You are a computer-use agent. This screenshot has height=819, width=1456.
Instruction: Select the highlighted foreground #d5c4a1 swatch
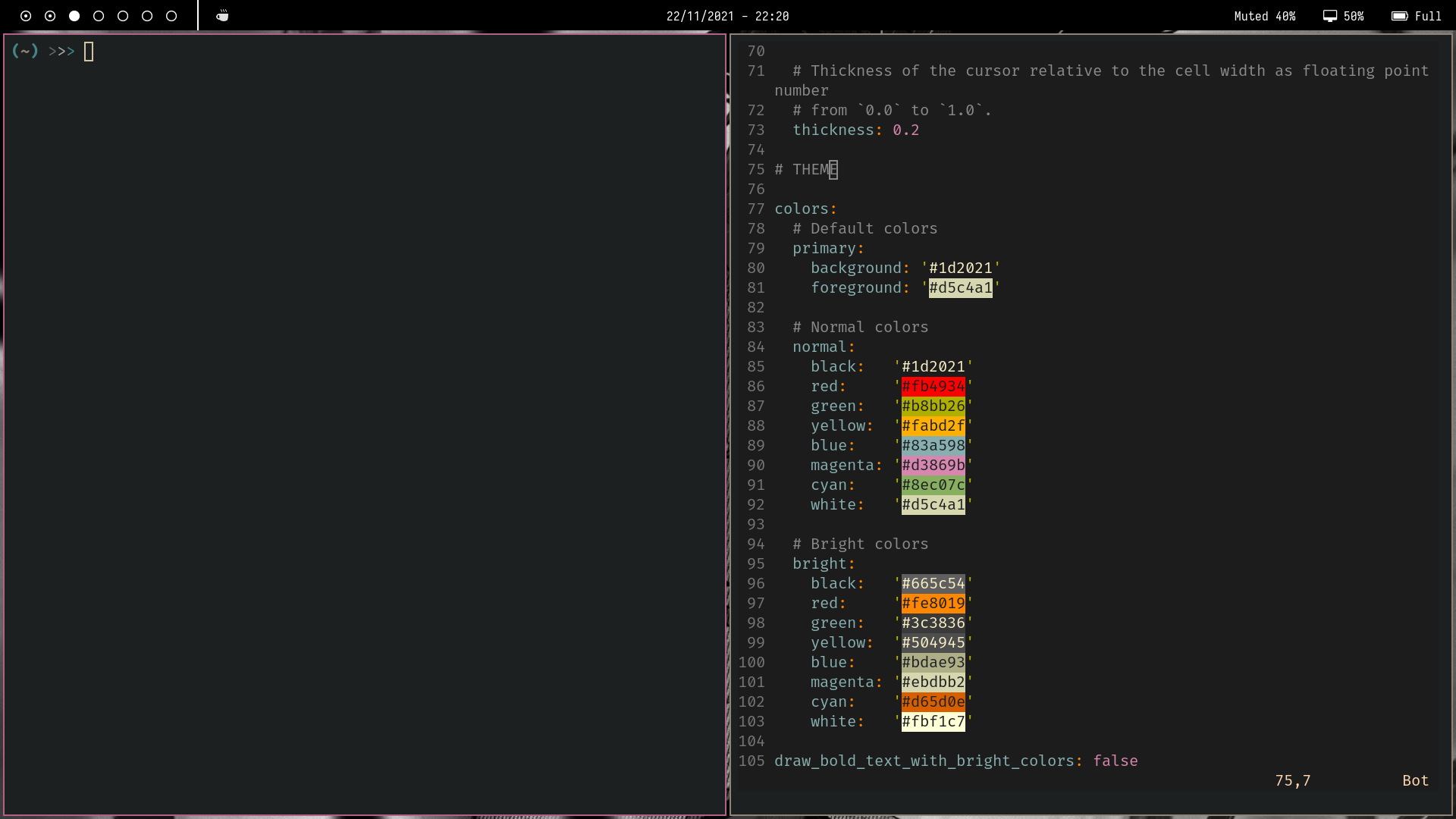tap(961, 287)
